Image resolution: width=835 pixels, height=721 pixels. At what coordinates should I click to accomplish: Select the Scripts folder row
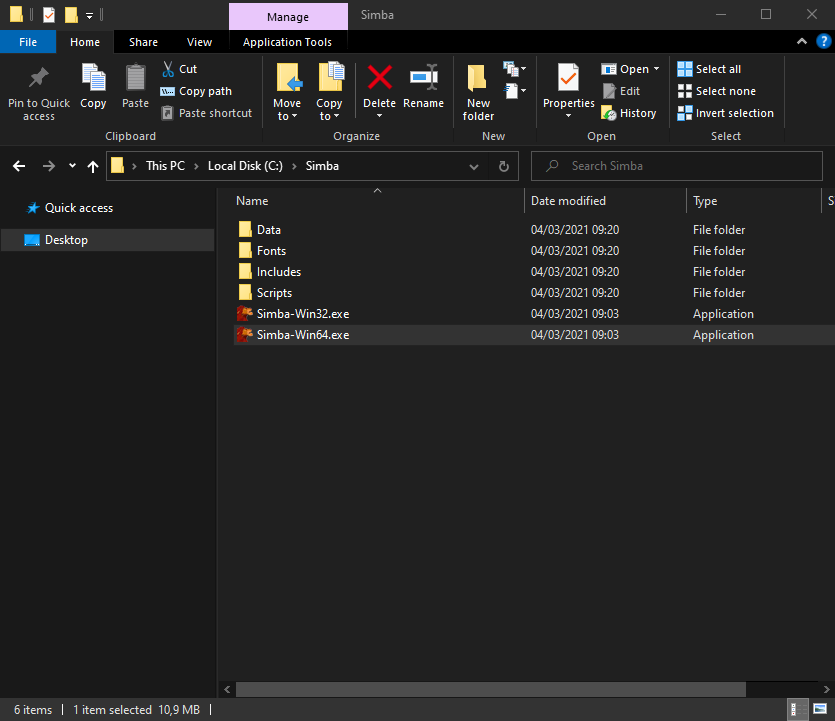[x=534, y=293]
